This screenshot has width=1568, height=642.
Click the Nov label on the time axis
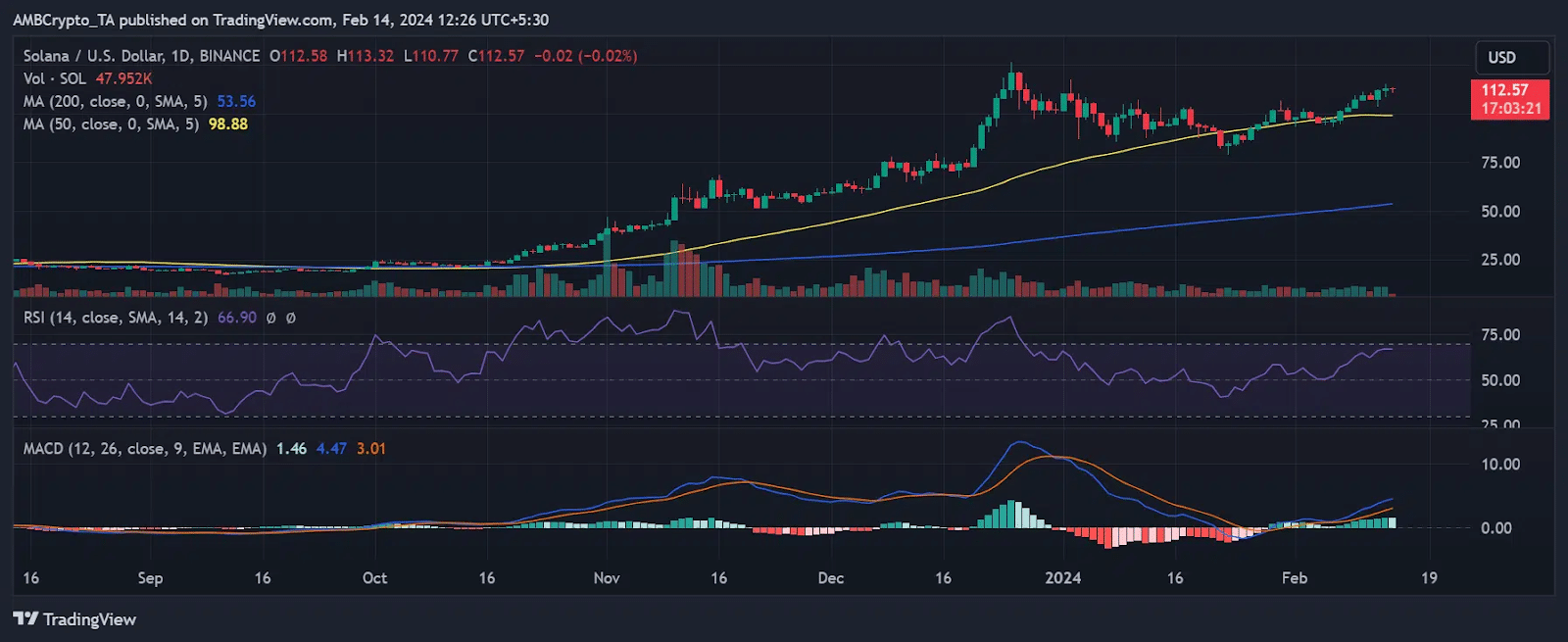(x=607, y=578)
